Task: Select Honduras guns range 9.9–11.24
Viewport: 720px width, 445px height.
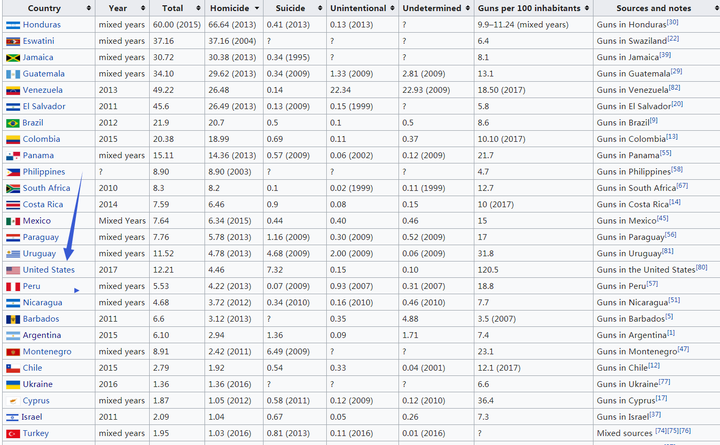Action: (x=496, y=25)
